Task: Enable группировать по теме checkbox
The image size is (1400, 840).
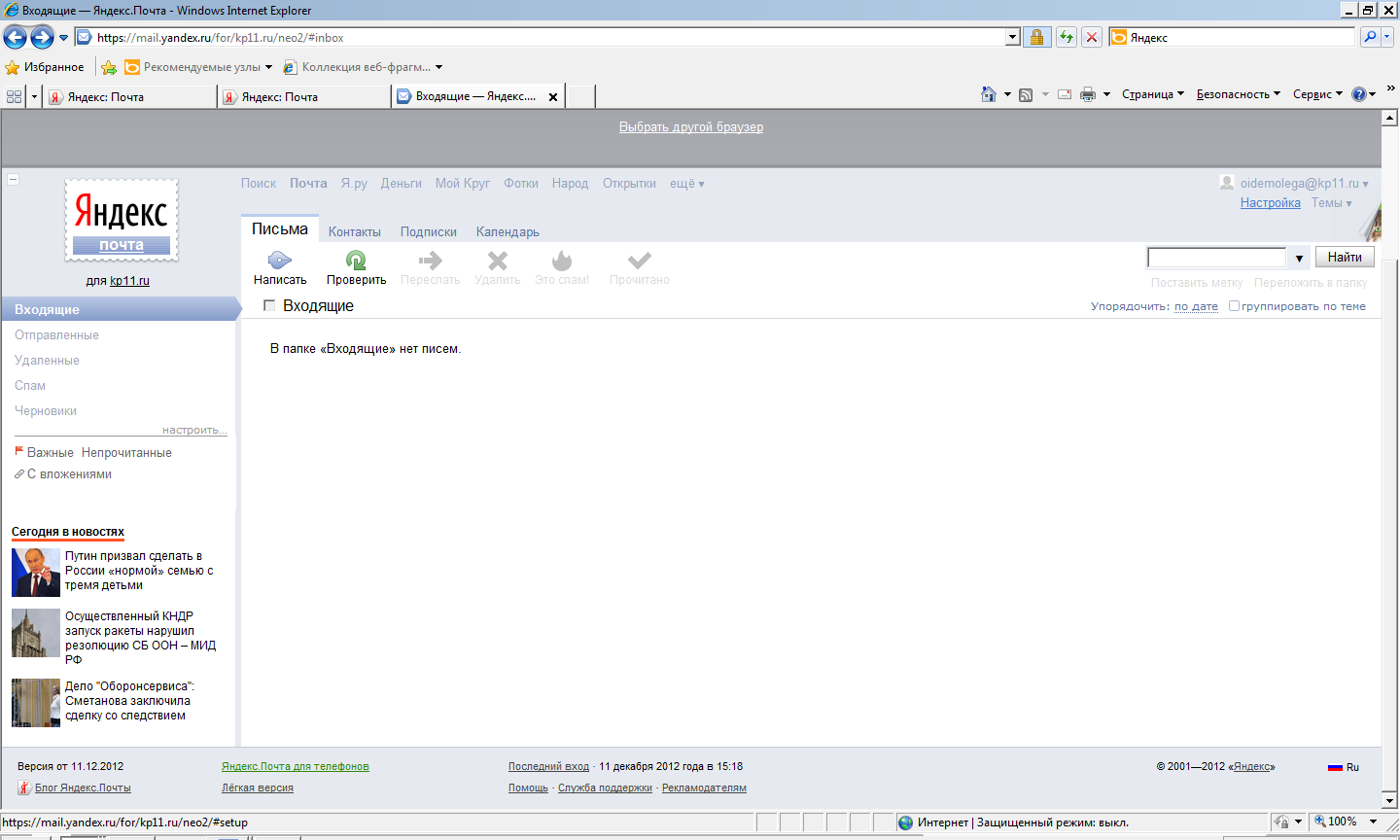Action: pos(1234,305)
